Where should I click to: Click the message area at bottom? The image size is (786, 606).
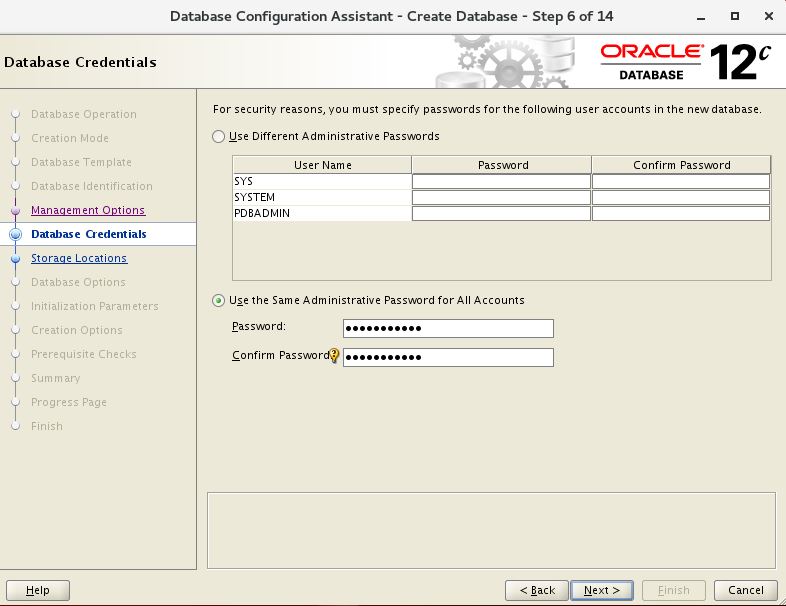coord(491,530)
